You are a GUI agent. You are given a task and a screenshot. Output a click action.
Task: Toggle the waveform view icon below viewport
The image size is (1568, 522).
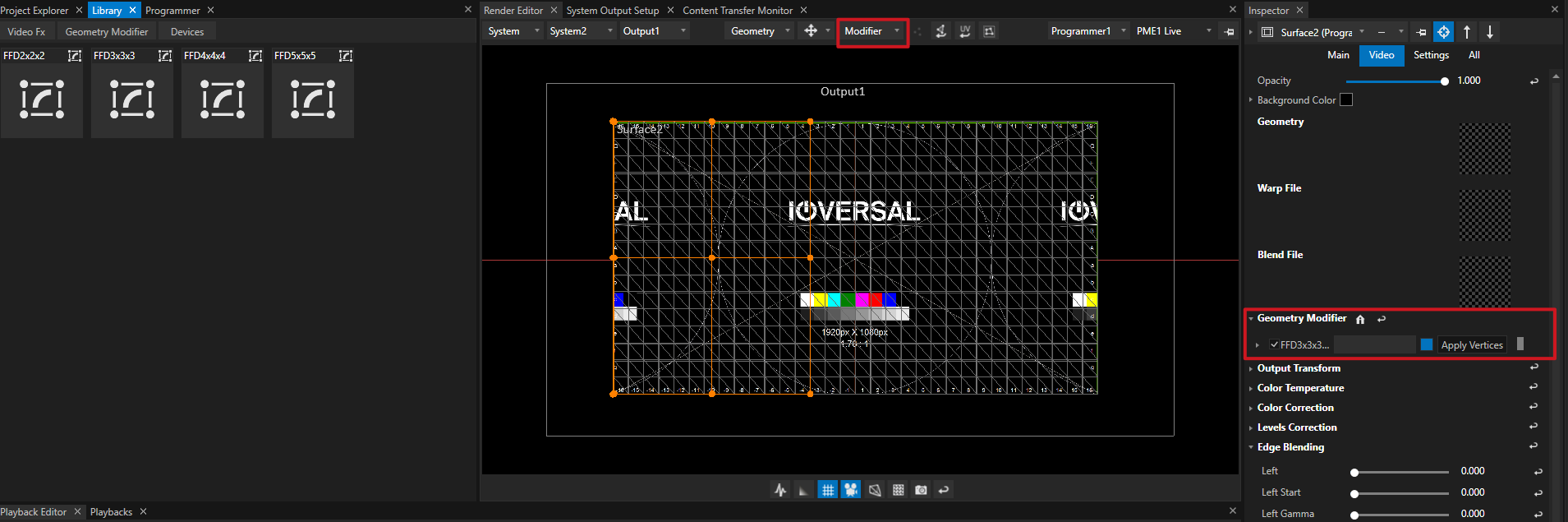tap(780, 490)
